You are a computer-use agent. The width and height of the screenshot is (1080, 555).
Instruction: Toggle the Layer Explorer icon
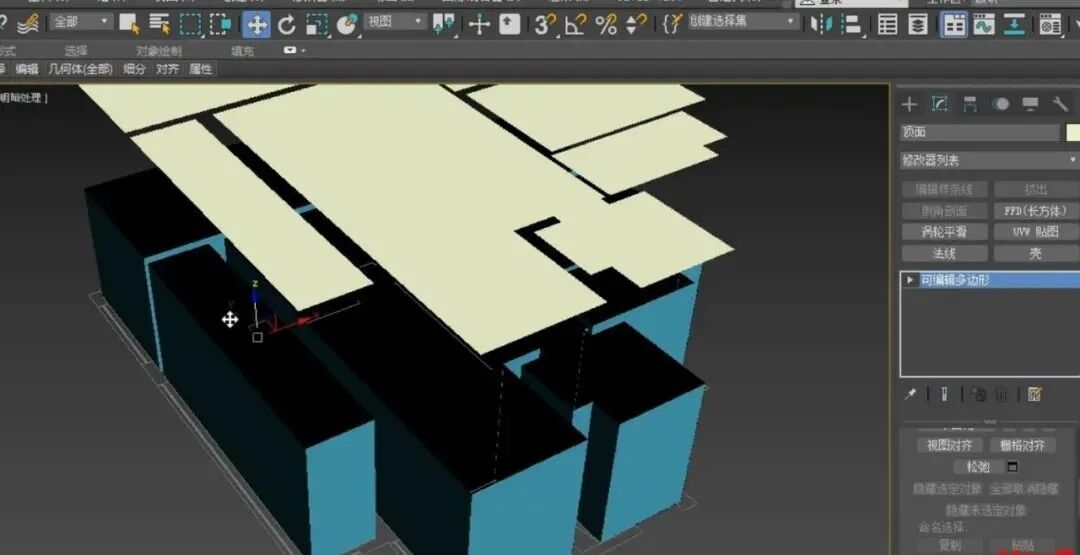[918, 25]
